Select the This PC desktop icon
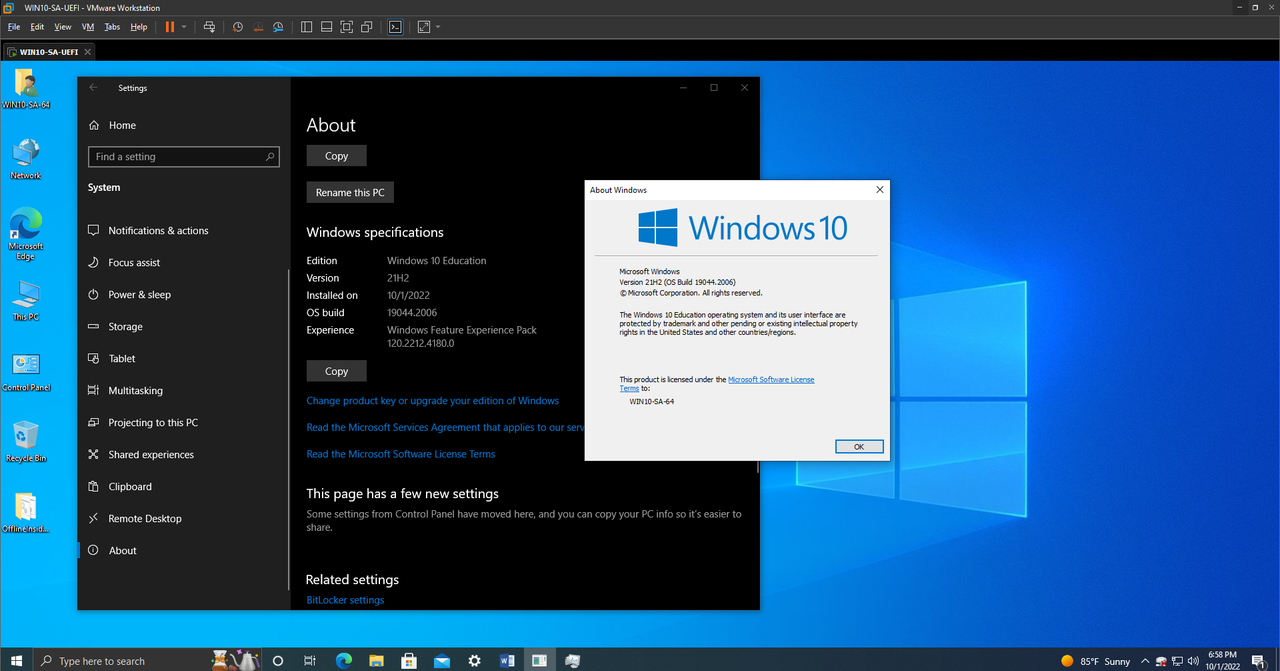The image size is (1280, 671). click(26, 300)
